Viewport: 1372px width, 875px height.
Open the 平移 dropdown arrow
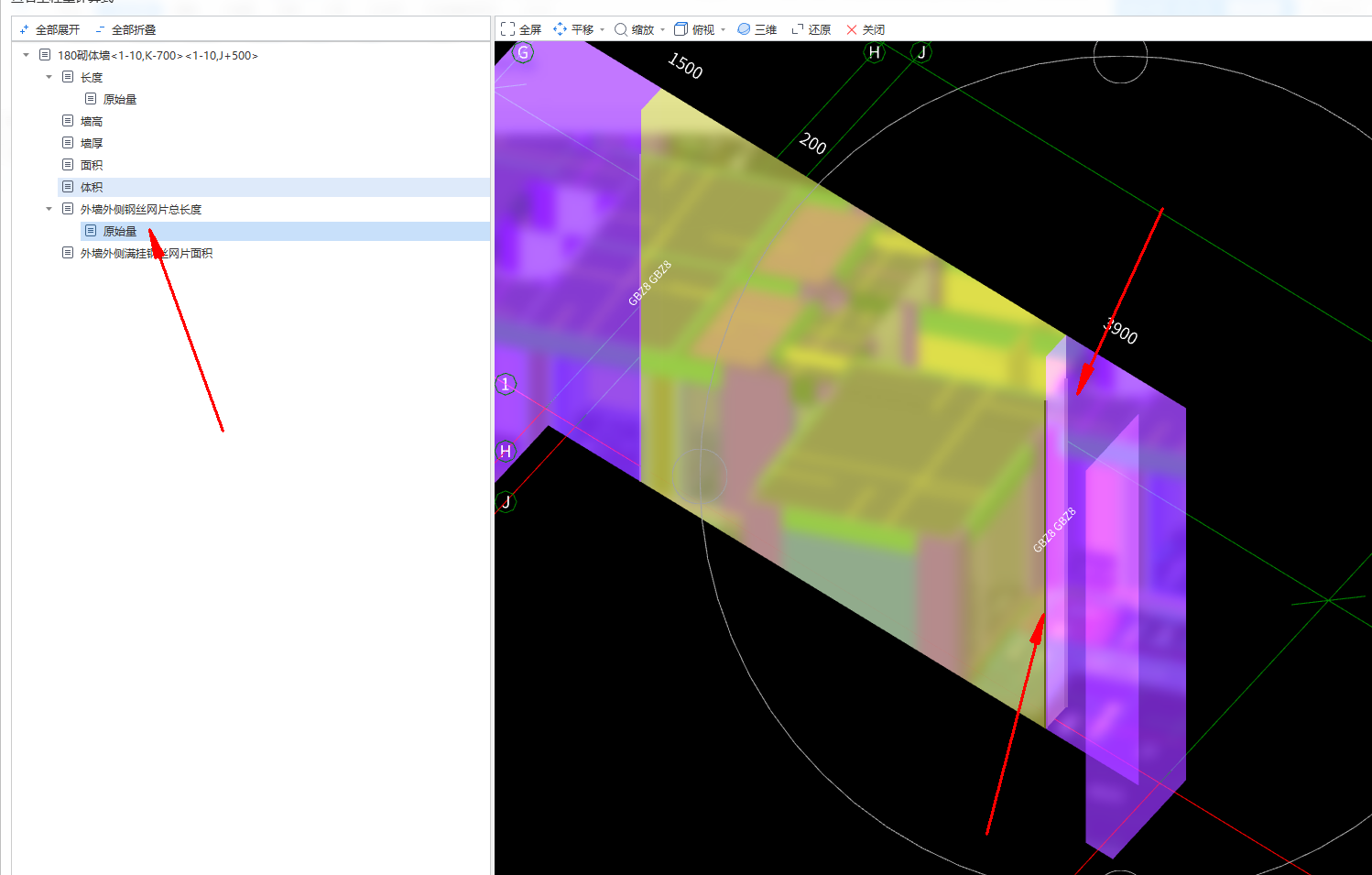[x=602, y=30]
